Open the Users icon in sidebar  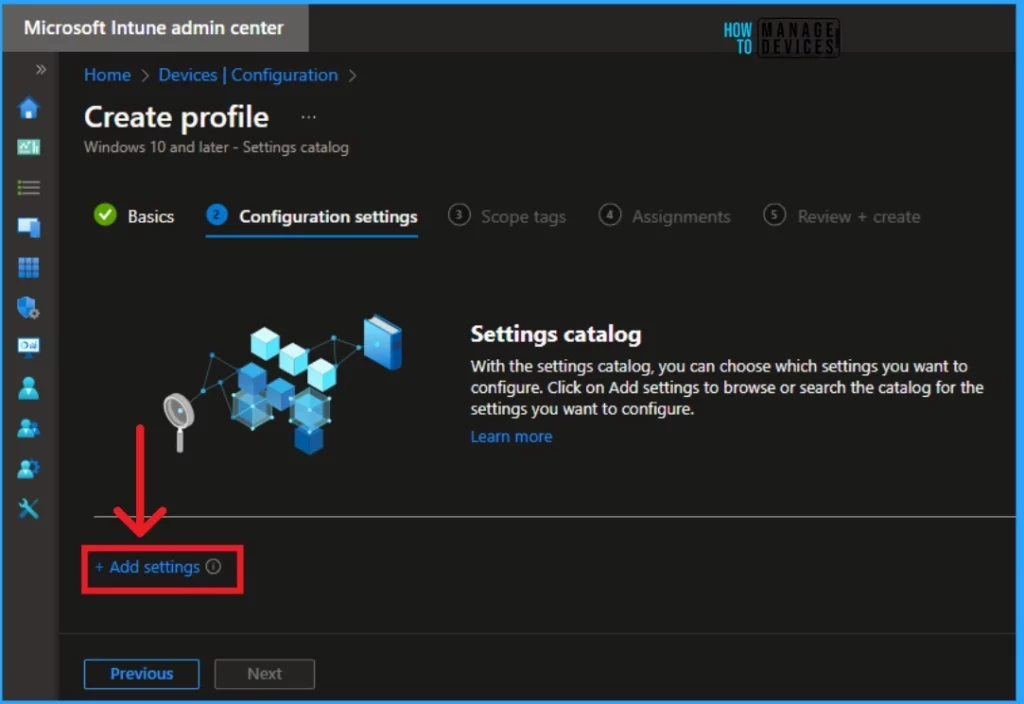click(28, 388)
